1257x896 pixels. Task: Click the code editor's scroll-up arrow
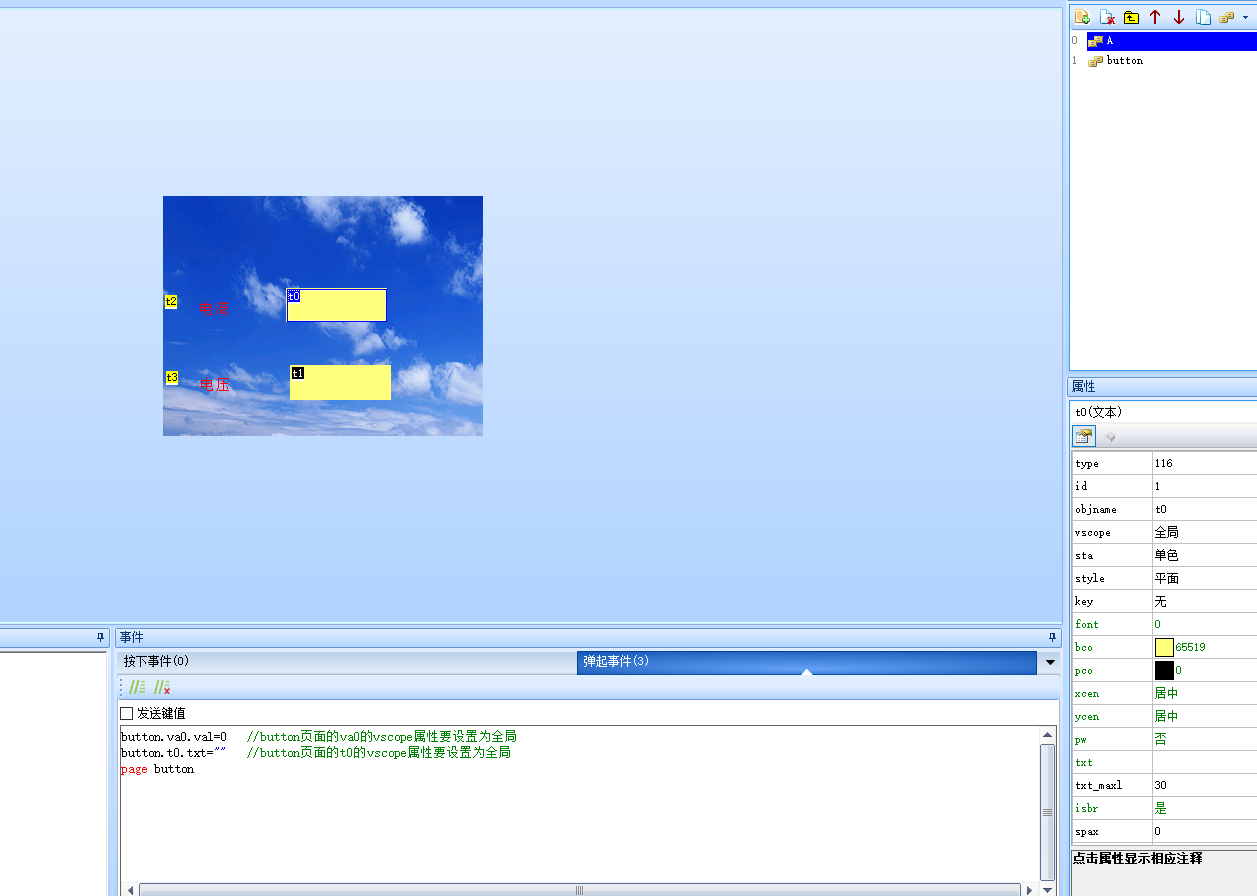[1047, 735]
